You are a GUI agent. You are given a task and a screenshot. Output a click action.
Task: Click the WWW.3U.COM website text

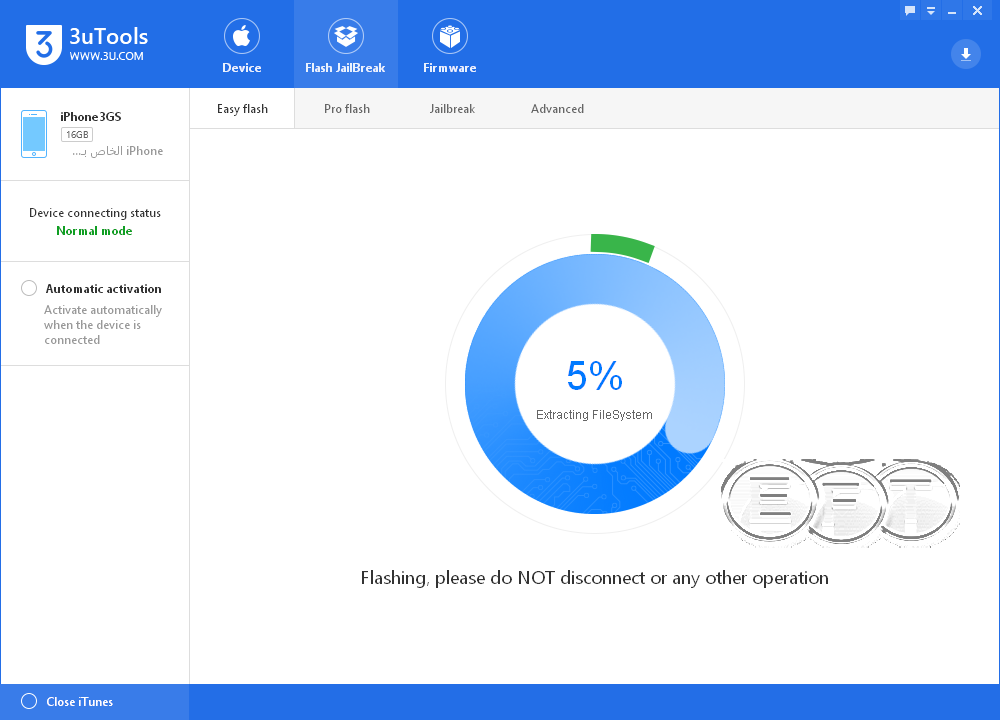click(107, 56)
